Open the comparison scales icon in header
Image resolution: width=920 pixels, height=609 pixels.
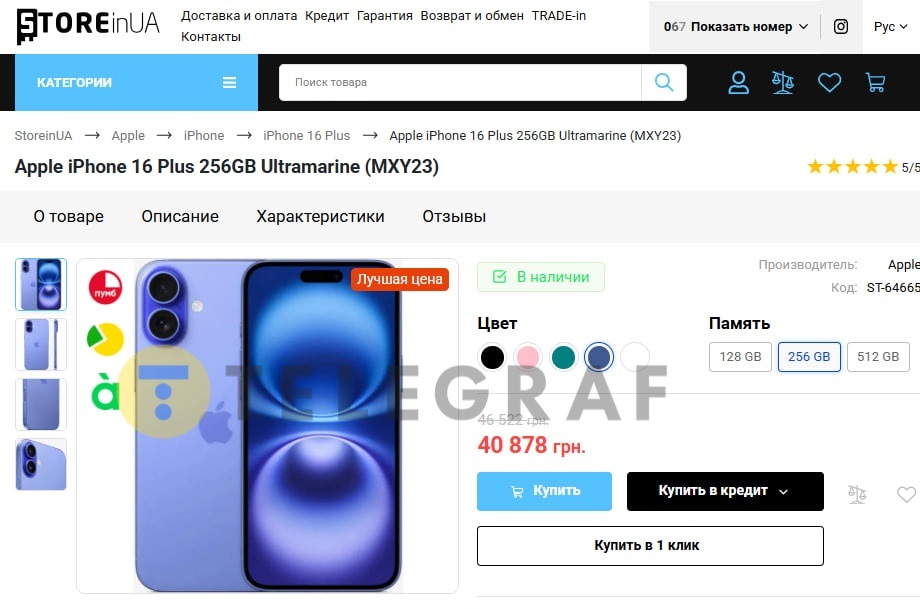click(x=783, y=83)
